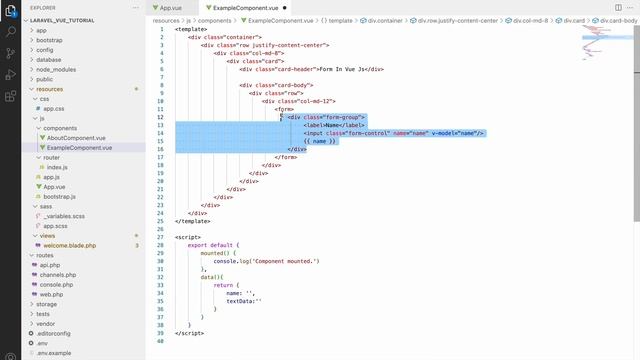Open router index.js file
This screenshot has height=360, width=640.
[x=57, y=167]
